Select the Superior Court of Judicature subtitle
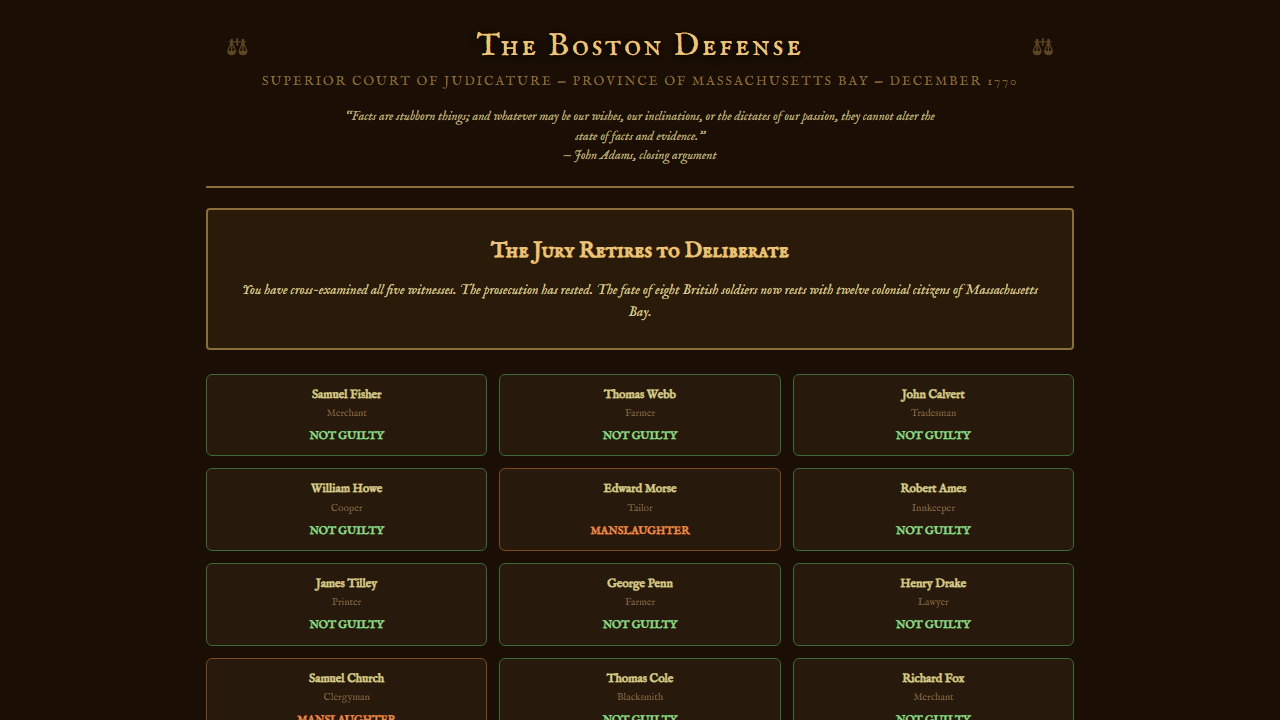Viewport: 1280px width, 720px height. coord(640,81)
